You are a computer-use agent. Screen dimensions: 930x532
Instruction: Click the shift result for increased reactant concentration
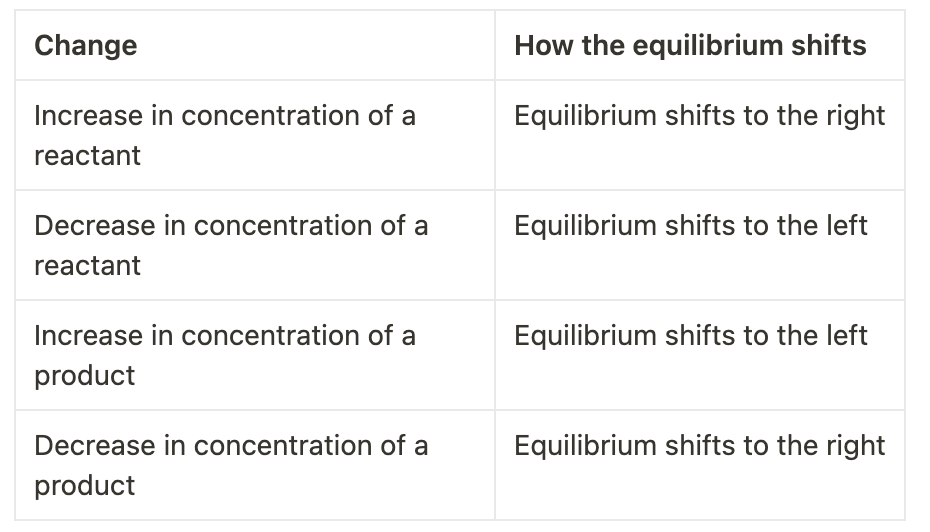tap(699, 116)
